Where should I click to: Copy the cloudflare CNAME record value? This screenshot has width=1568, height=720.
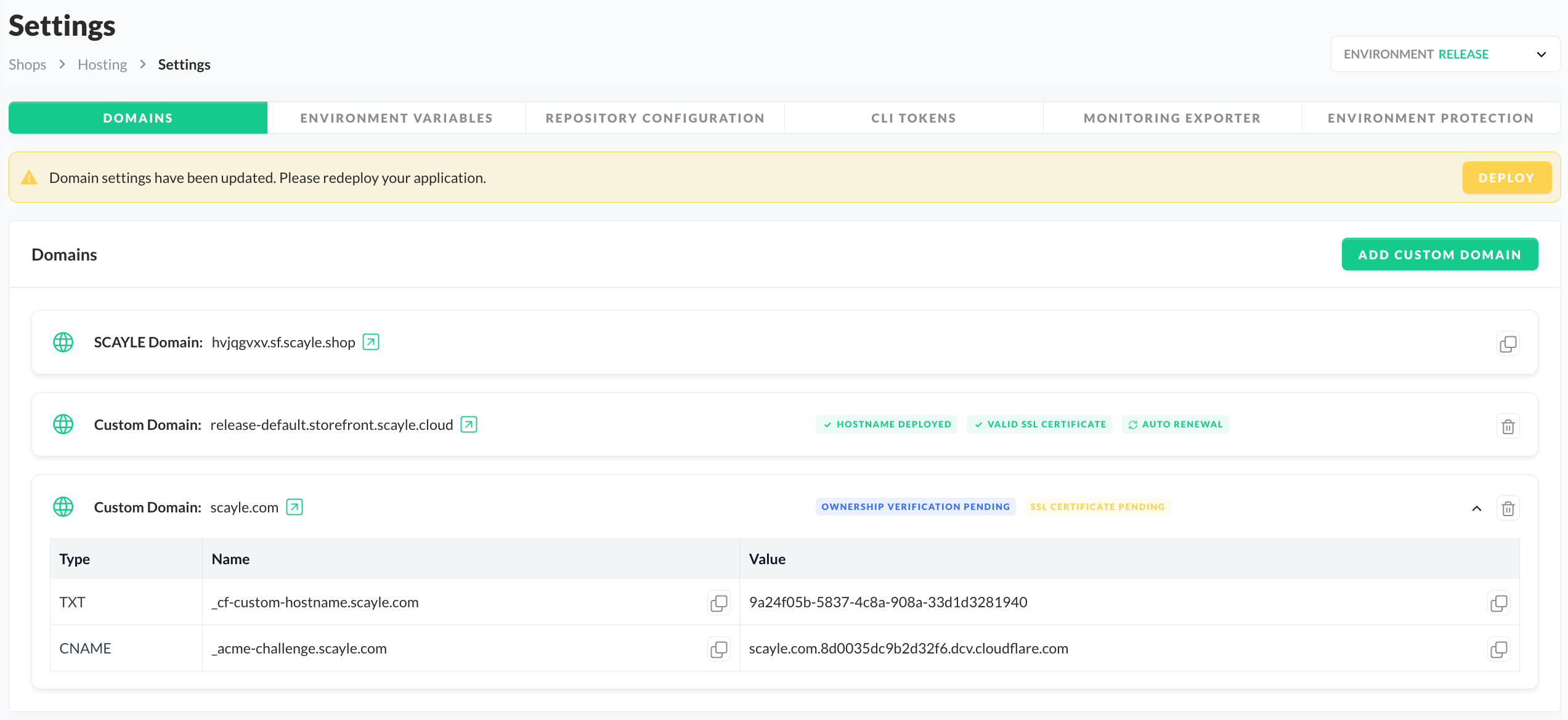coord(1498,649)
